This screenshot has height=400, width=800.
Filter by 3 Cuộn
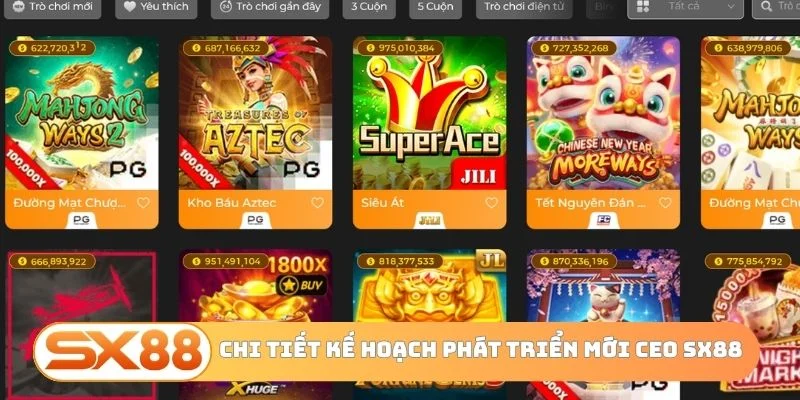[369, 7]
